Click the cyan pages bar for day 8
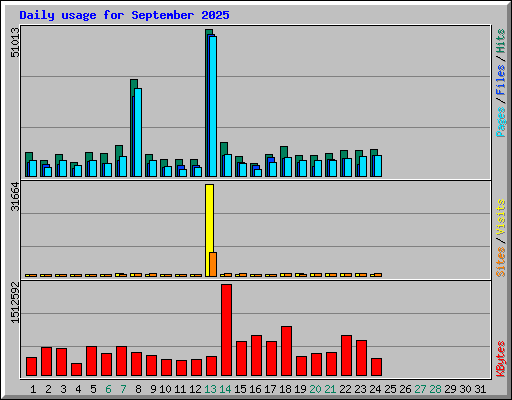 pos(138,132)
